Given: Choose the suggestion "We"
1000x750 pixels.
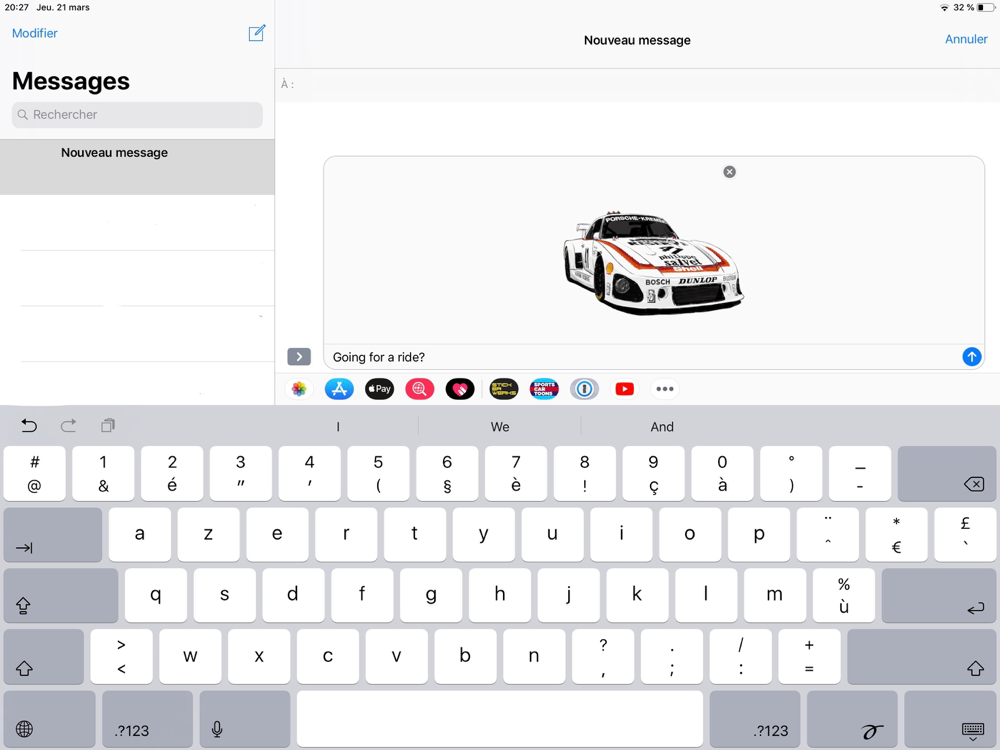Looking at the screenshot, I should tap(500, 427).
